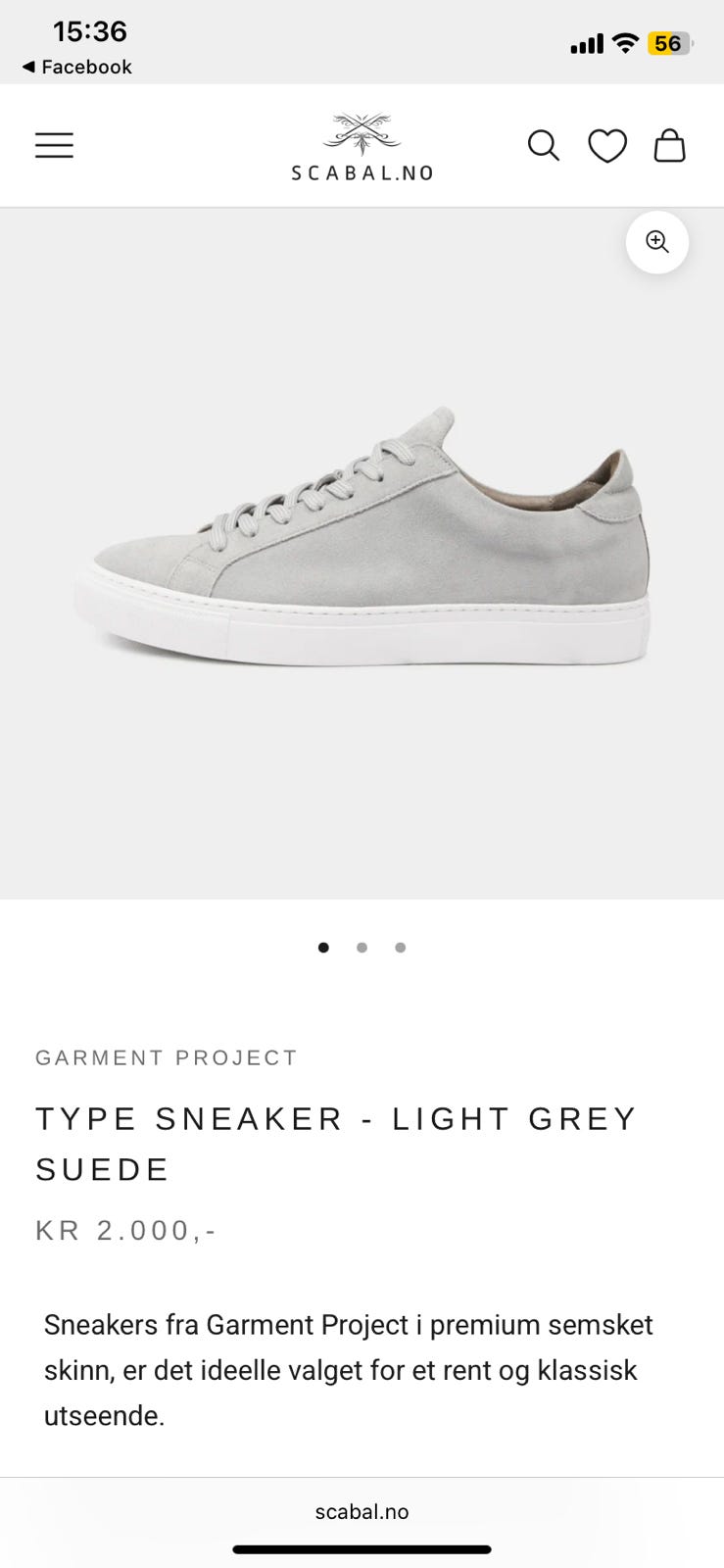Screen dimensions: 724x1568
Task: Tap the home indicator bar
Action: point(362,1549)
